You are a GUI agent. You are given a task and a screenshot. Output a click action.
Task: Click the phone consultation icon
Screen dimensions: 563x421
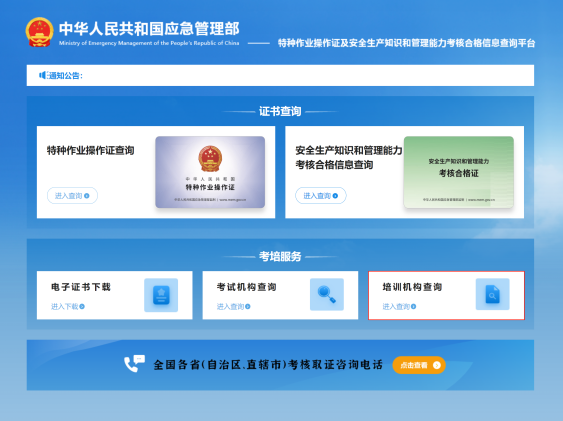coord(134,364)
